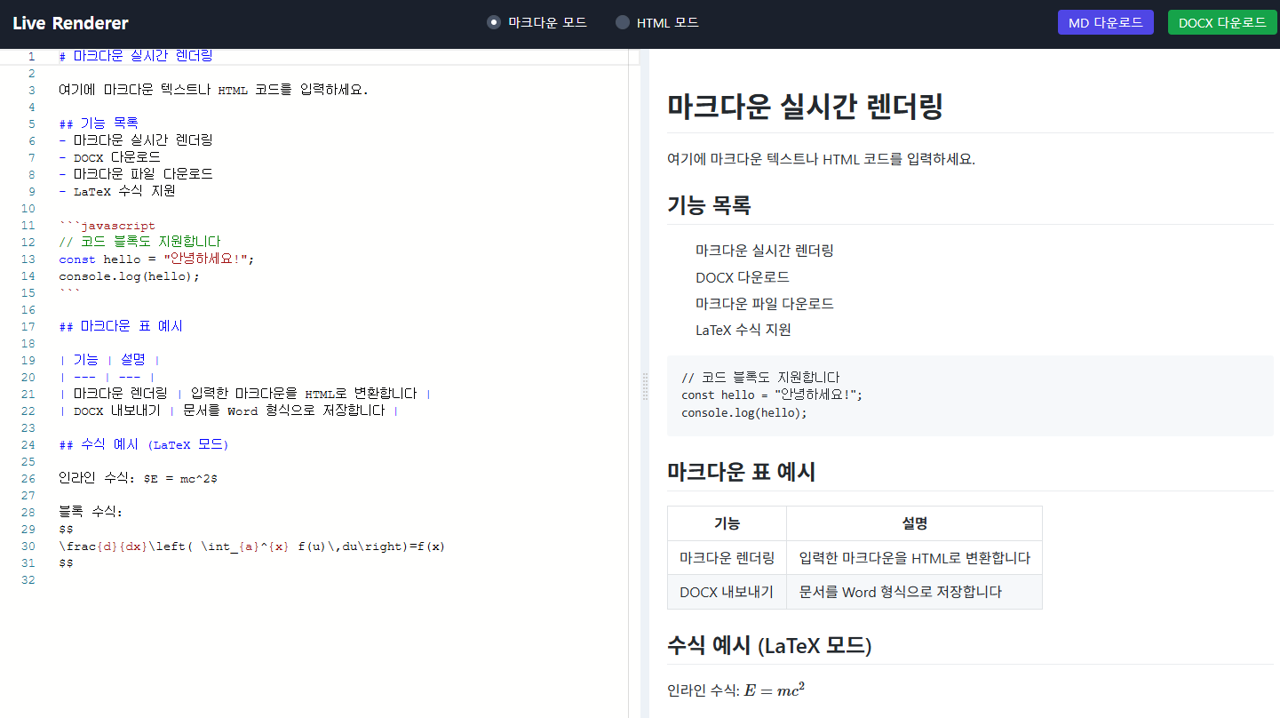
Task: Switch to HTML 모드 radio option
Action: click(623, 22)
